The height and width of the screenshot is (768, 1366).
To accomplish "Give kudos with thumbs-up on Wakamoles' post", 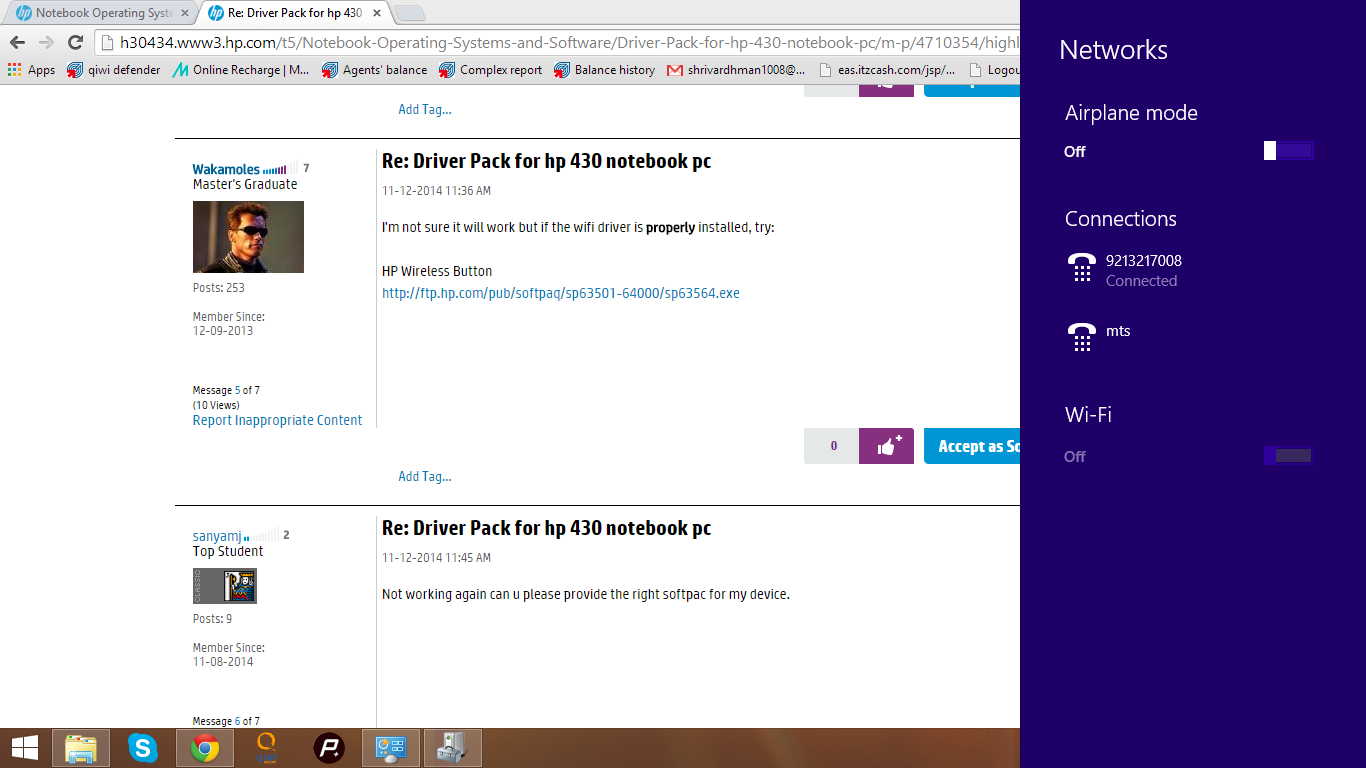I will (886, 446).
